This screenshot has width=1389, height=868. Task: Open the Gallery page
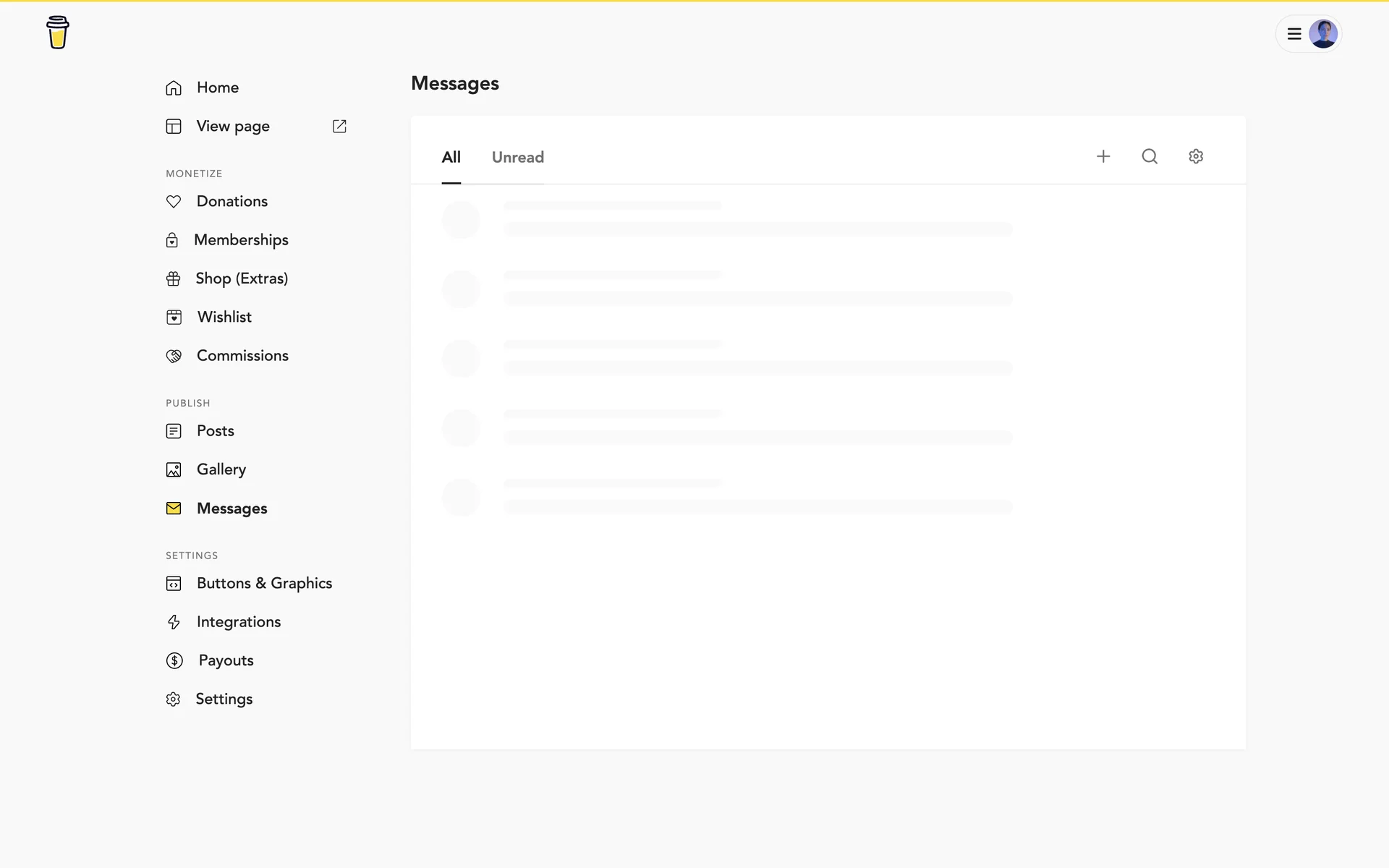[x=221, y=469]
